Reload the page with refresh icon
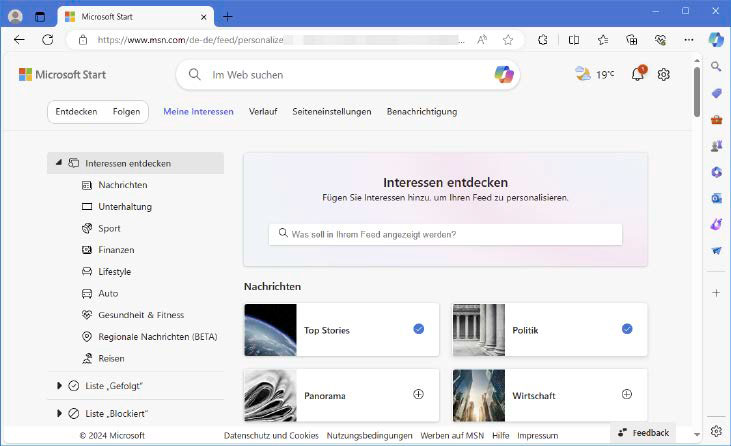This screenshot has width=731, height=446. click(48, 40)
